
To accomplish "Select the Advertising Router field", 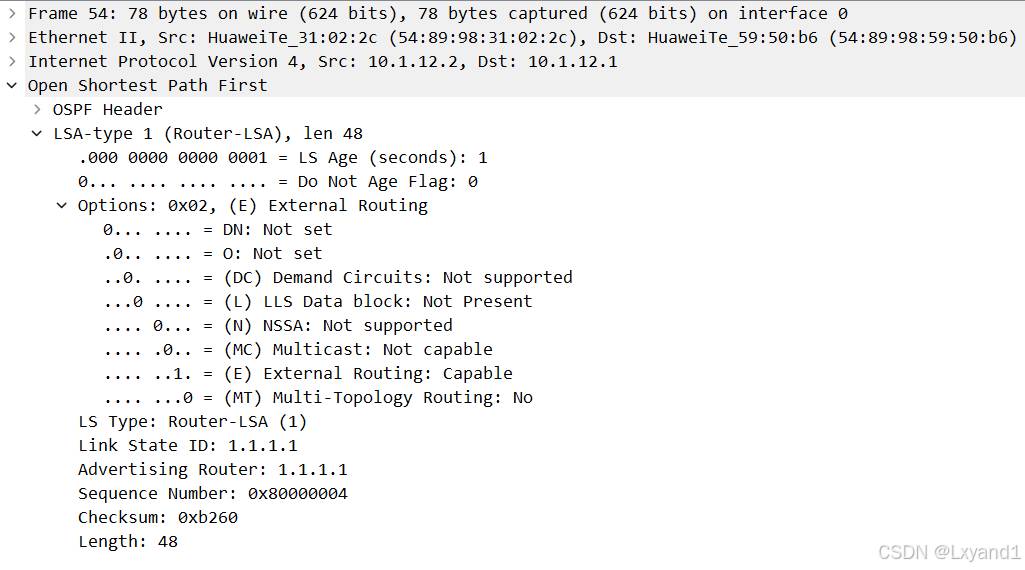I will tap(212, 470).
